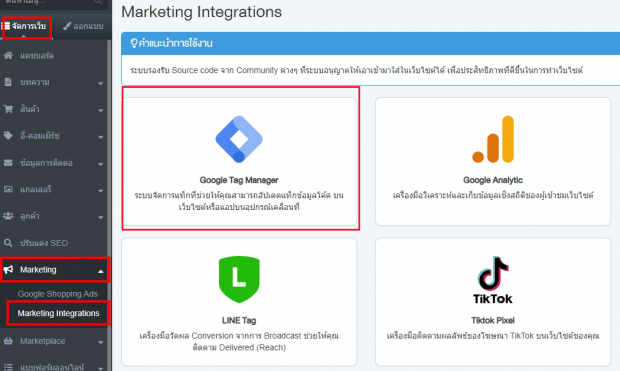Viewport: 620px width, 371px height.
Task: Click the TikTok logo icon
Action: click(x=493, y=280)
